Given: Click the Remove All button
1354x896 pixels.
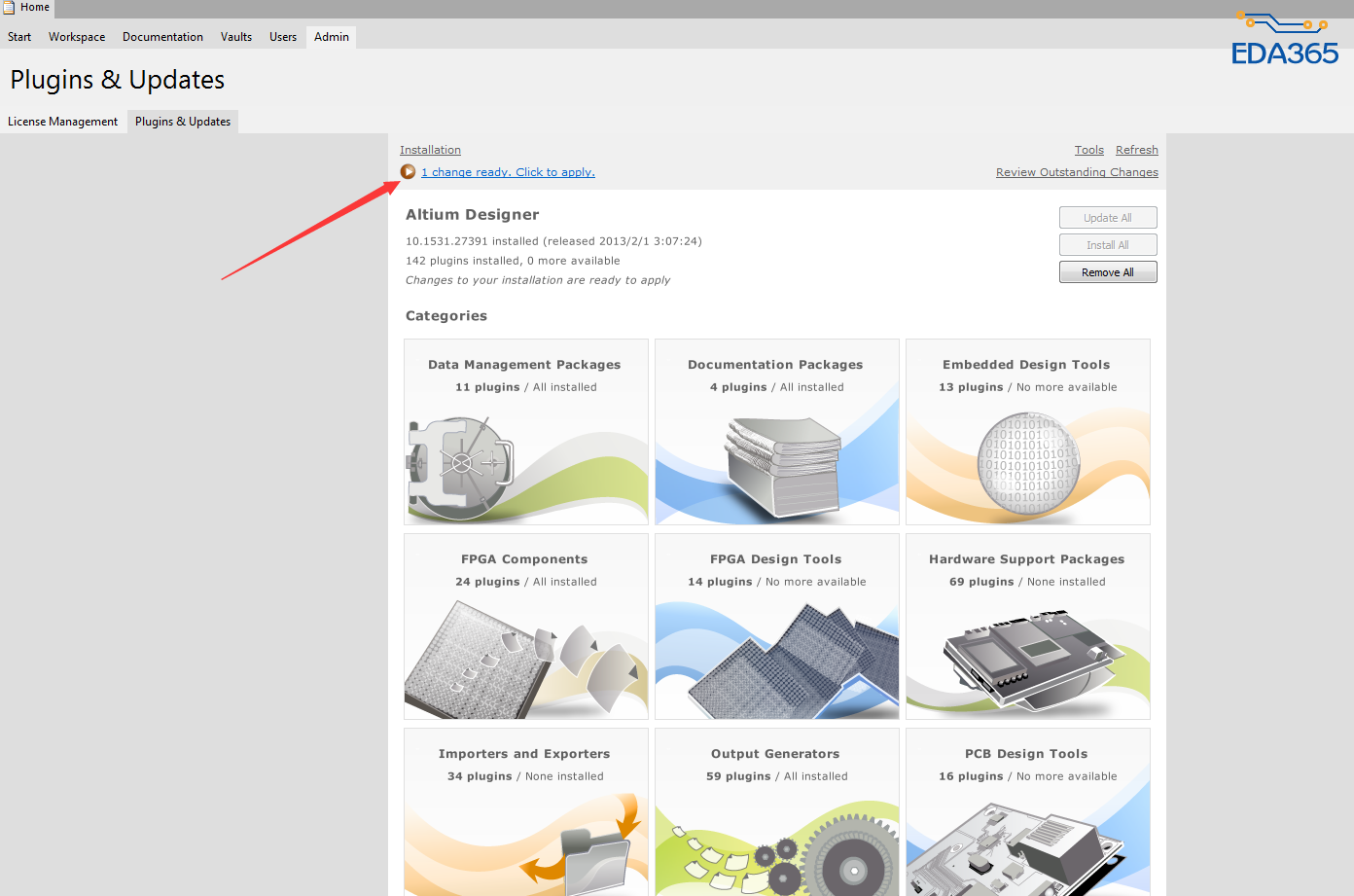Looking at the screenshot, I should tap(1108, 272).
